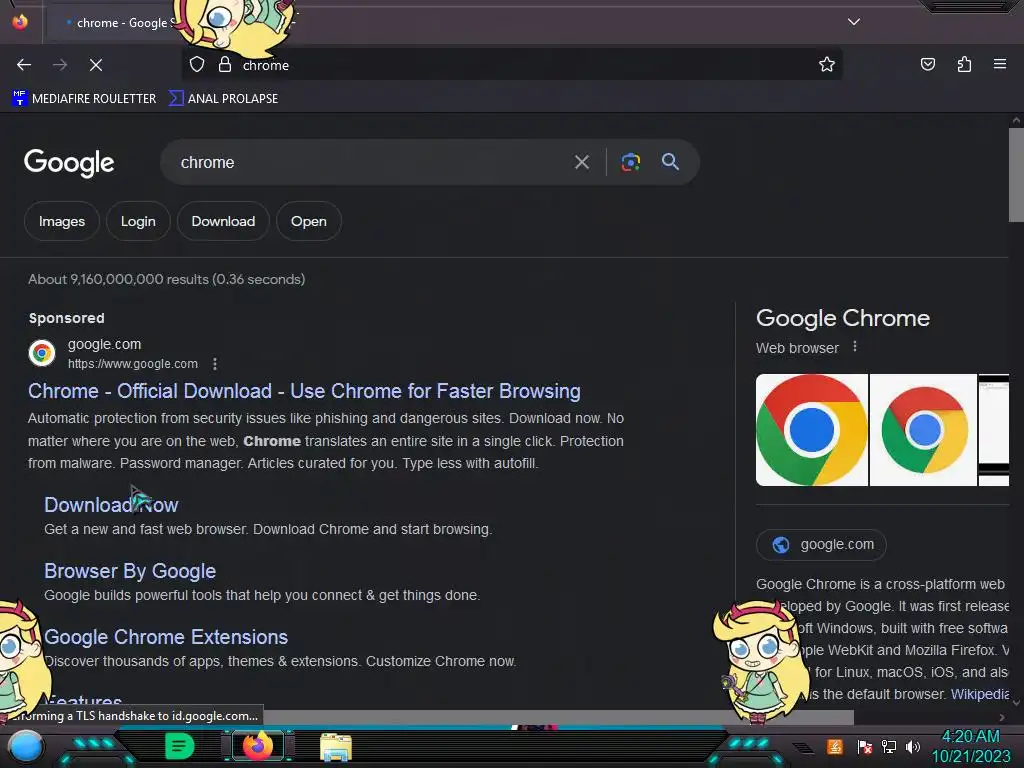This screenshot has height=768, width=1024.
Task: Submit search with the magnifier icon
Action: click(x=671, y=161)
